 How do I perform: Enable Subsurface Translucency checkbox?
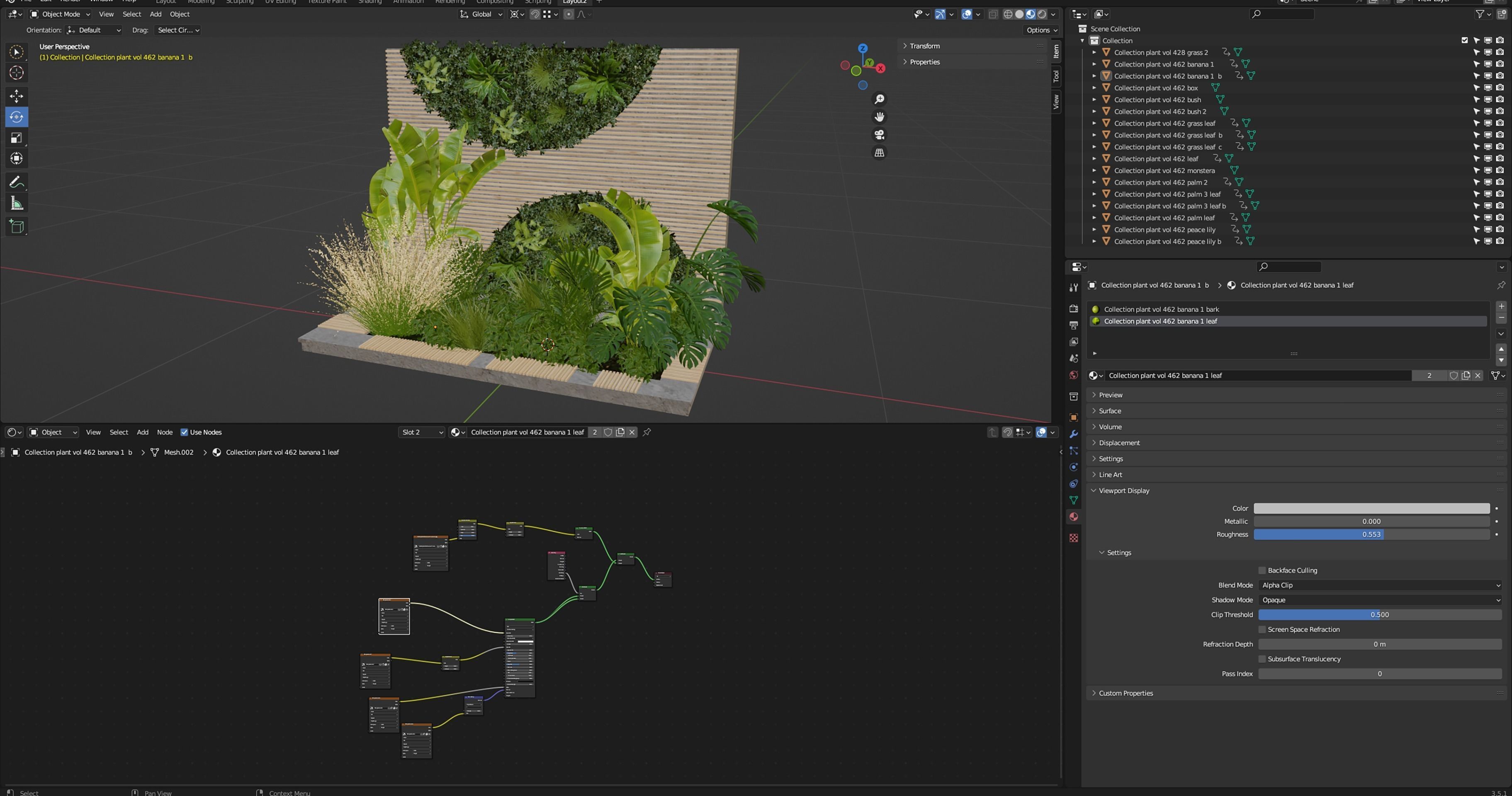(1262, 659)
